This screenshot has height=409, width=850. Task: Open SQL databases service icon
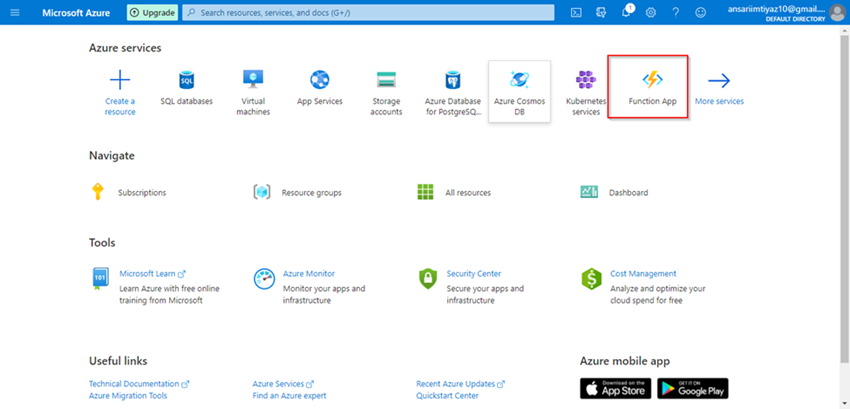click(x=186, y=80)
